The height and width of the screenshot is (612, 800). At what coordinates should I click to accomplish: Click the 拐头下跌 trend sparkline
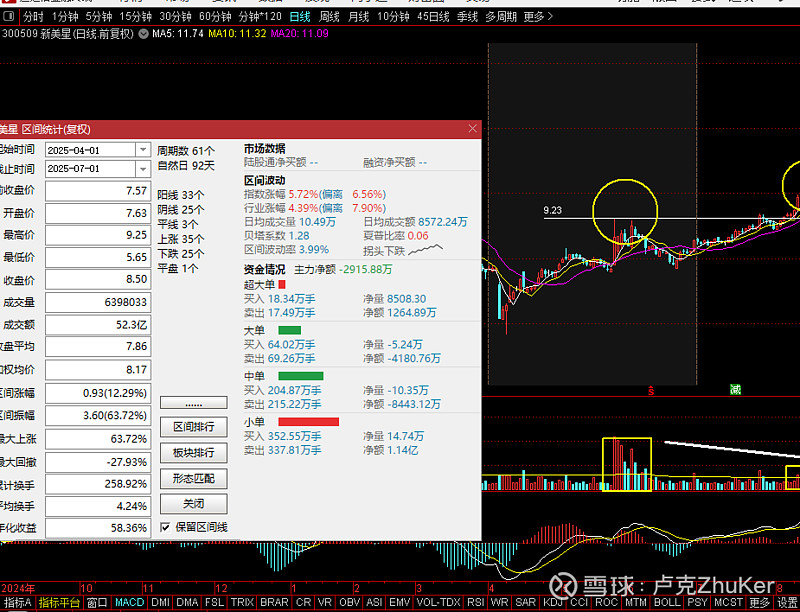point(426,249)
